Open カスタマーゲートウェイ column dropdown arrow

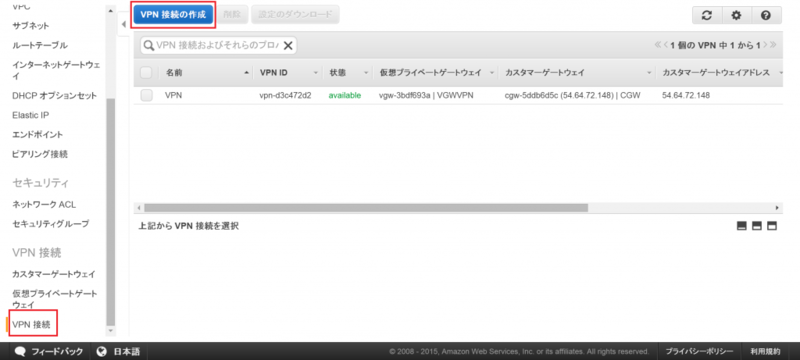pos(649,73)
